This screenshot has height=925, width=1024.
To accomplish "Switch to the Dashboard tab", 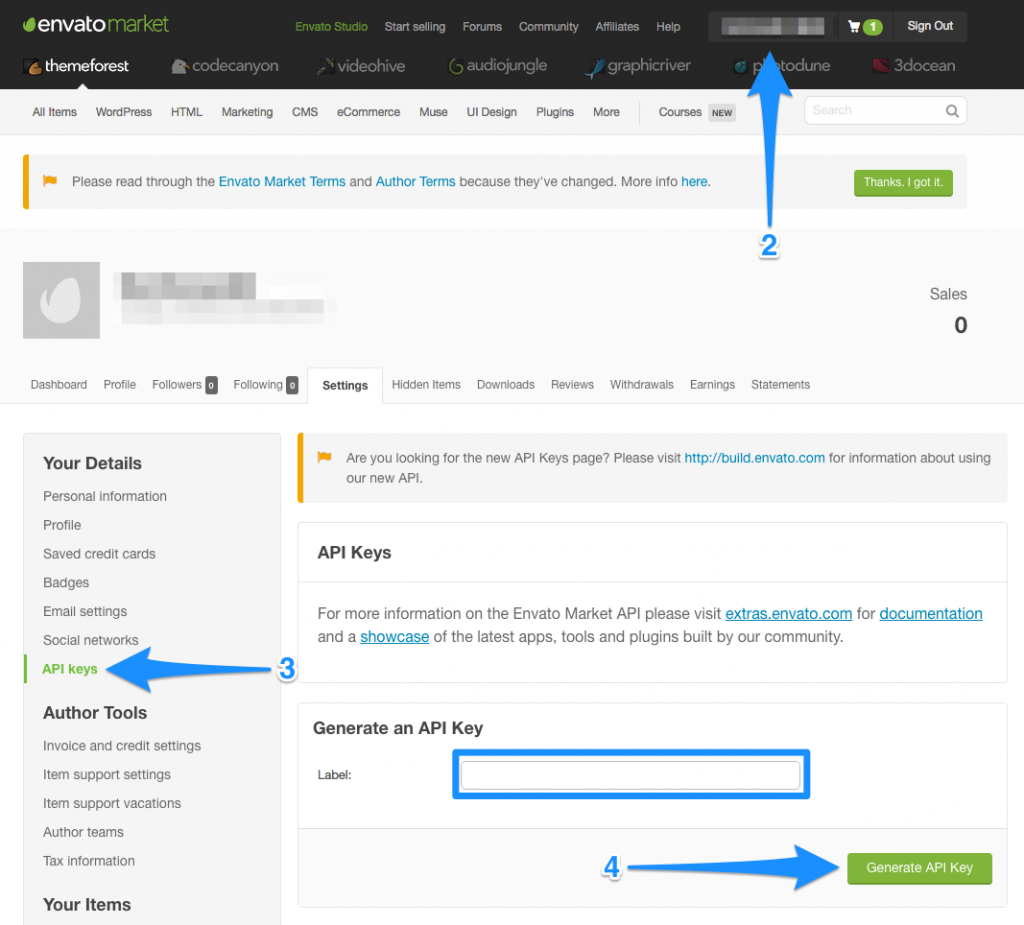I will 59,385.
